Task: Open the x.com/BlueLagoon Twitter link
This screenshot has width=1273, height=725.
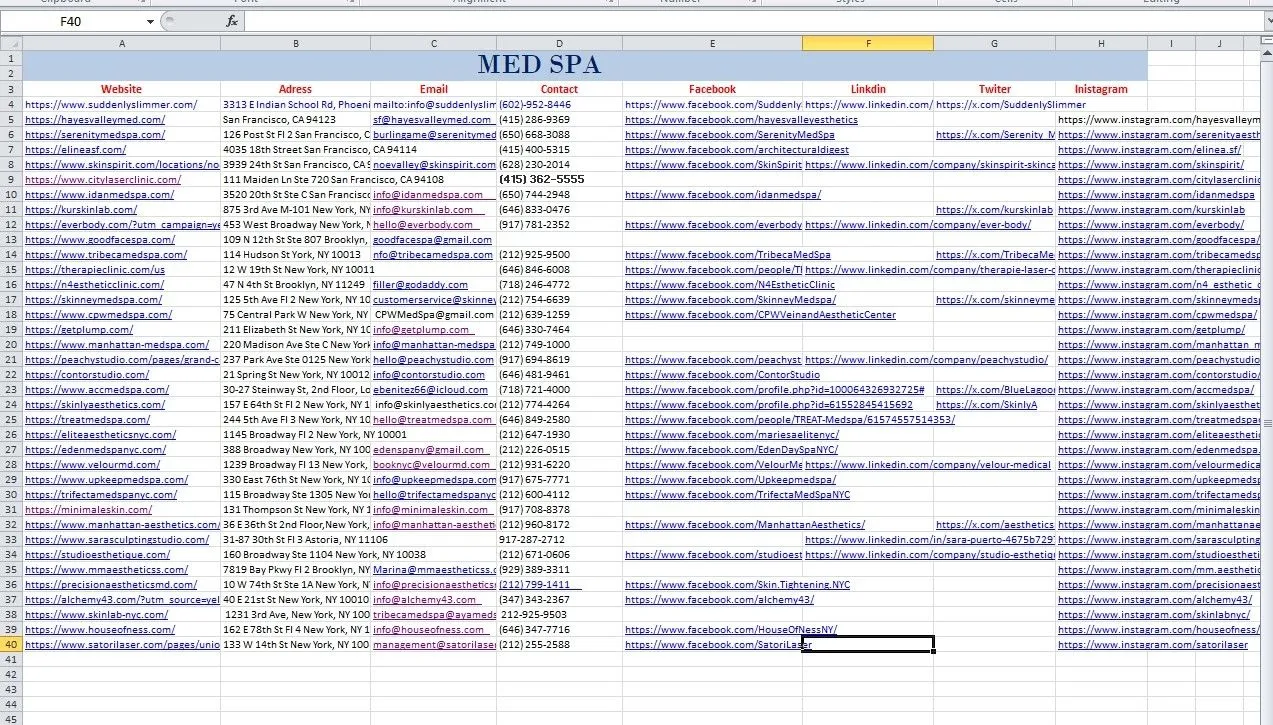Action: click(x=995, y=389)
